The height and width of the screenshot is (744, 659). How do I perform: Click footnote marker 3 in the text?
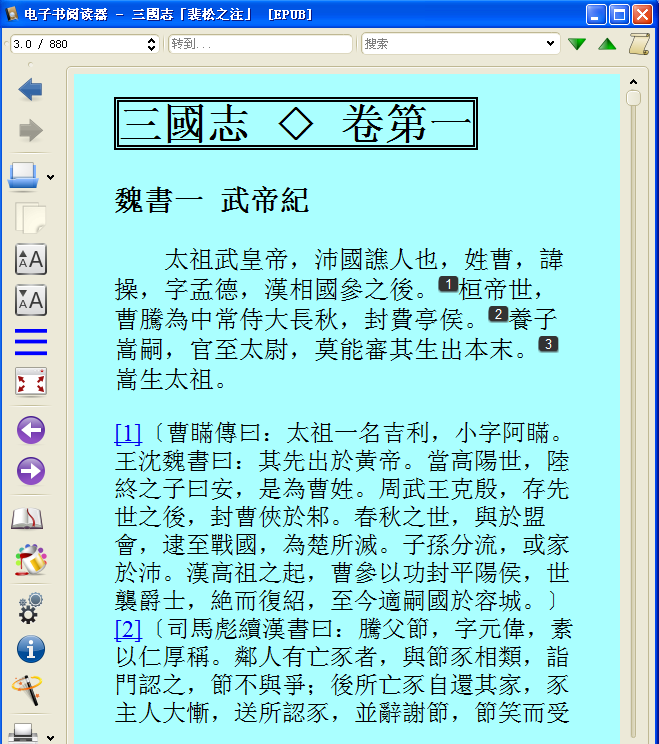(548, 344)
